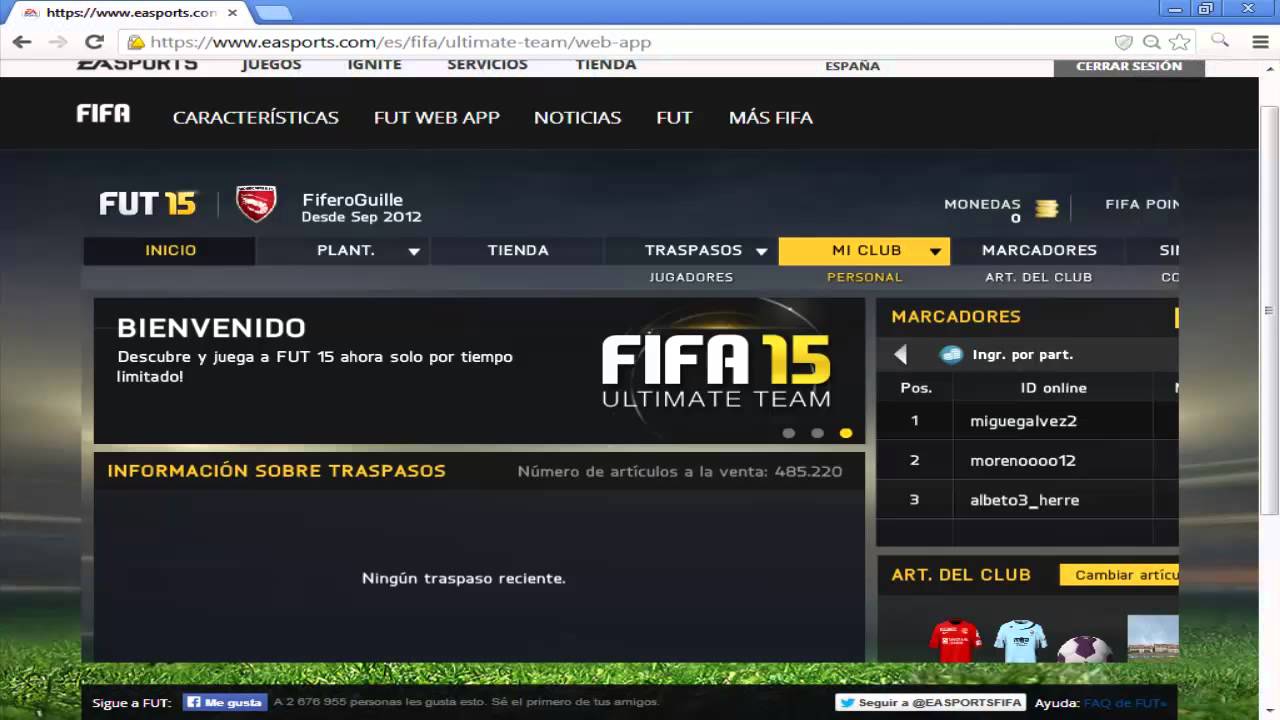Image resolution: width=1280 pixels, height=720 pixels.
Task: Expand the PLANT. dropdown menu
Action: pyautogui.click(x=414, y=252)
